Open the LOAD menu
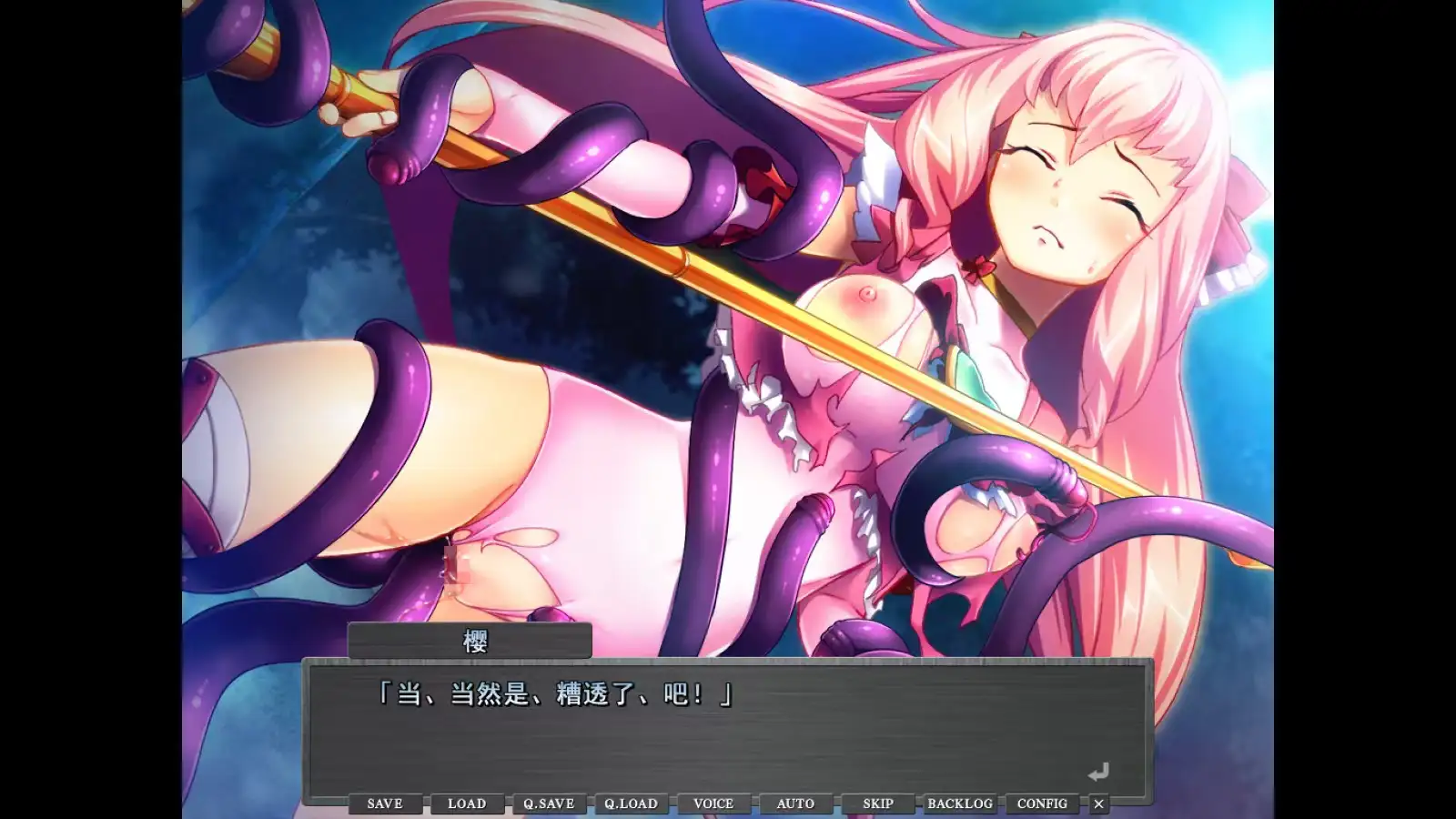1456x819 pixels. coord(467,804)
